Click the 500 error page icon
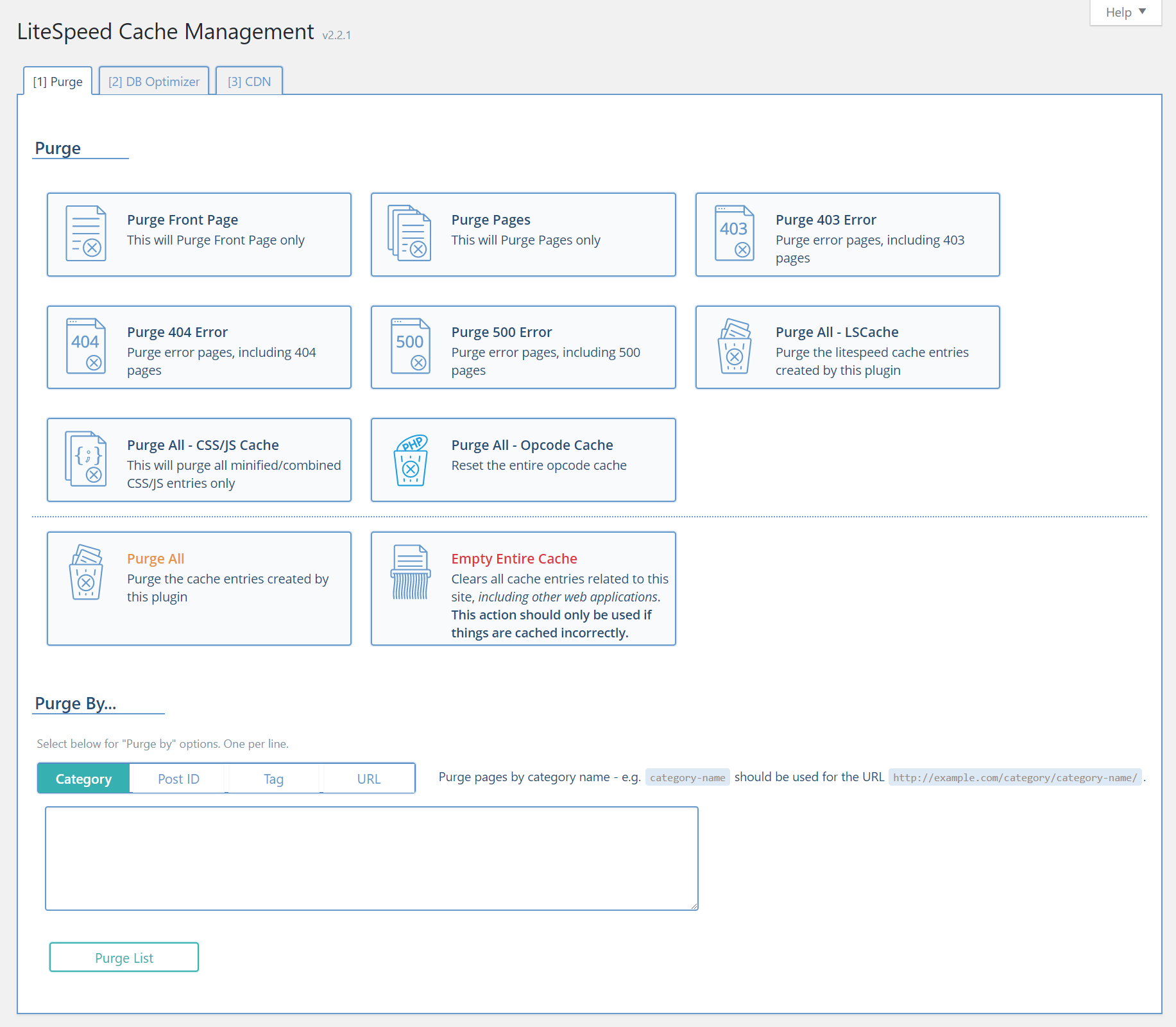The height and width of the screenshot is (1027, 1176). (411, 346)
